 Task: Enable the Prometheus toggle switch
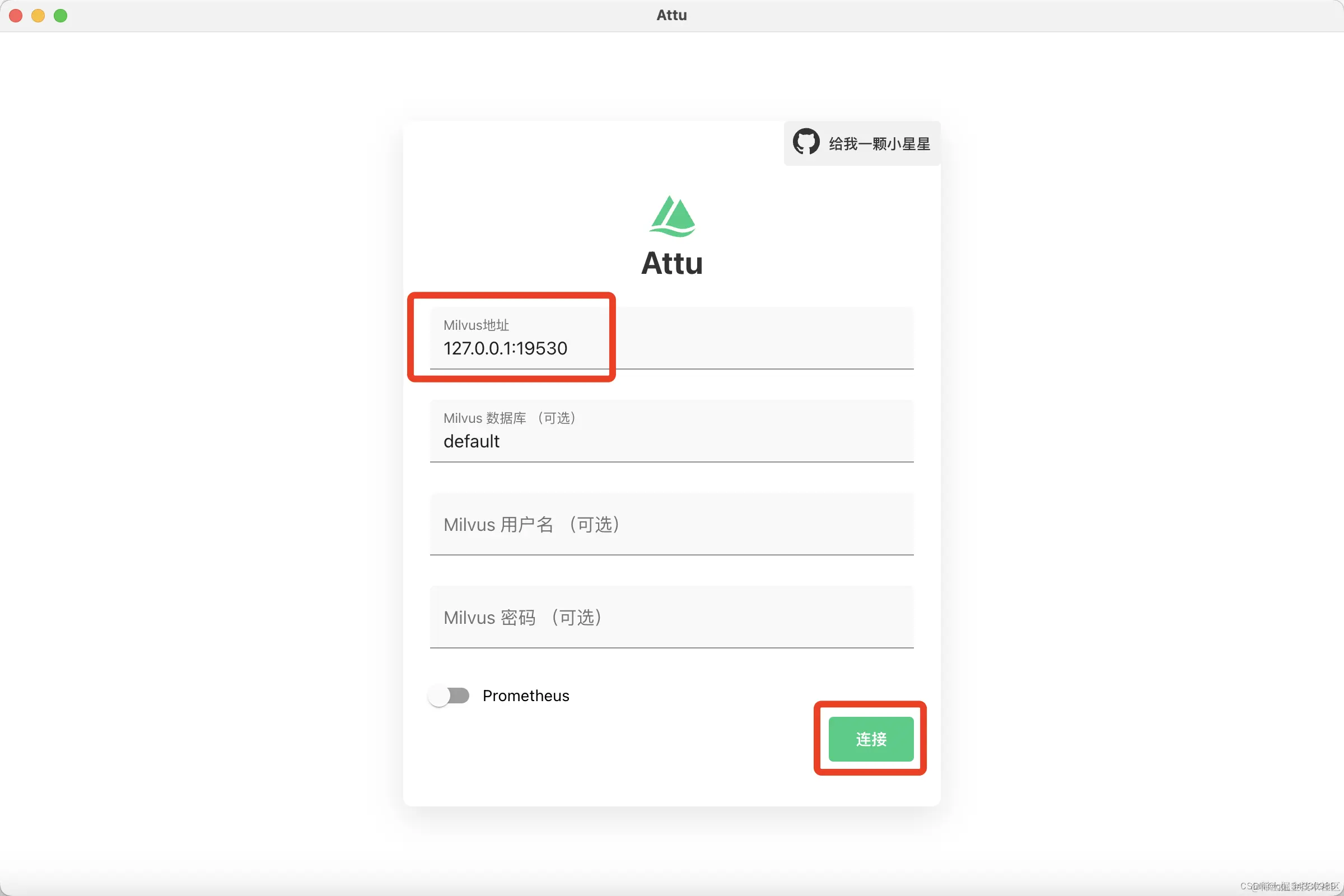pyautogui.click(x=449, y=696)
